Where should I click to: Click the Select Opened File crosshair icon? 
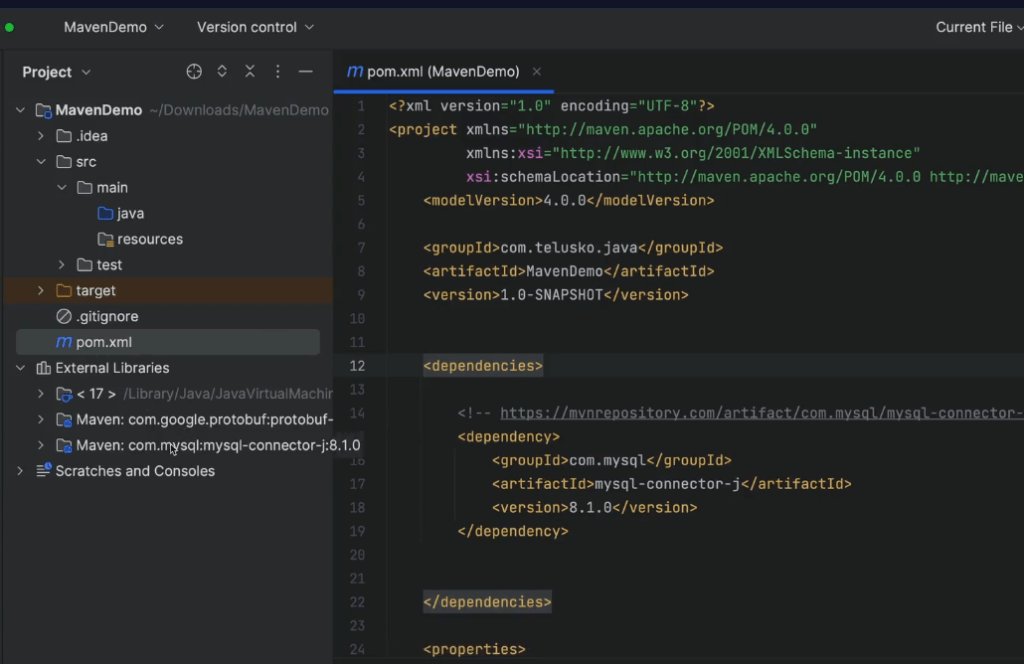(194, 72)
